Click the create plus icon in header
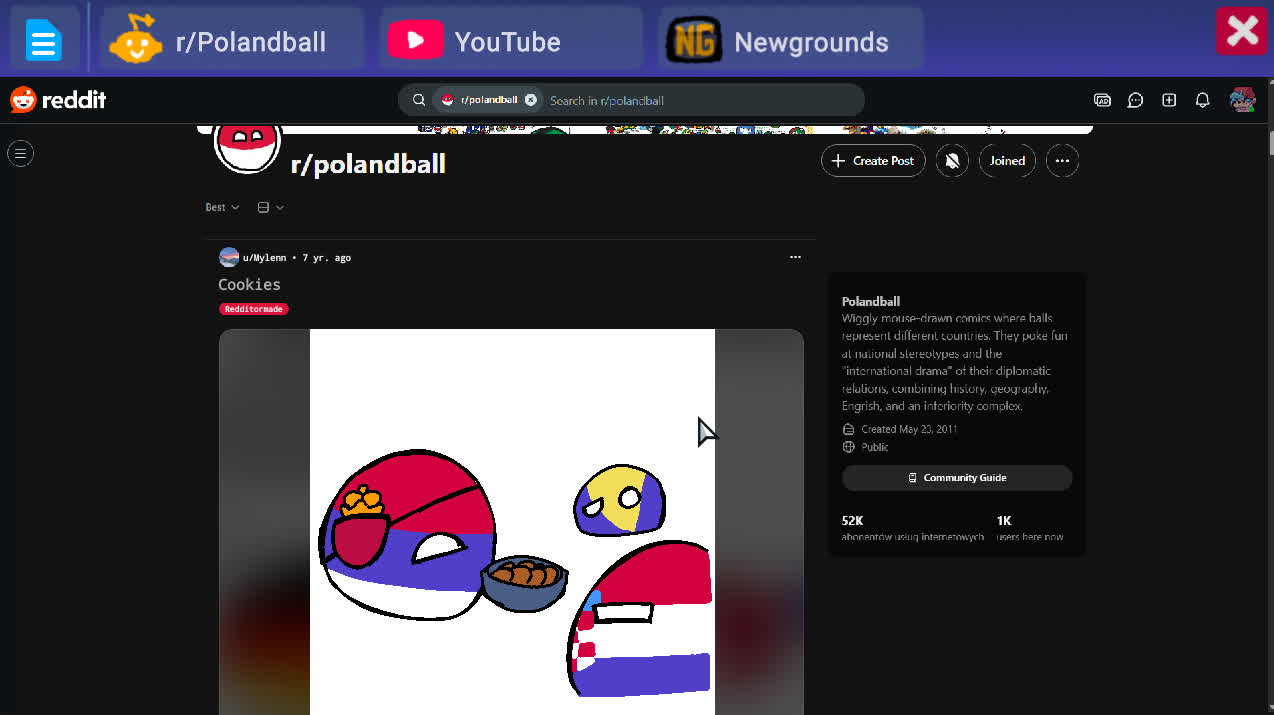Image resolution: width=1274 pixels, height=715 pixels. [x=1169, y=100]
